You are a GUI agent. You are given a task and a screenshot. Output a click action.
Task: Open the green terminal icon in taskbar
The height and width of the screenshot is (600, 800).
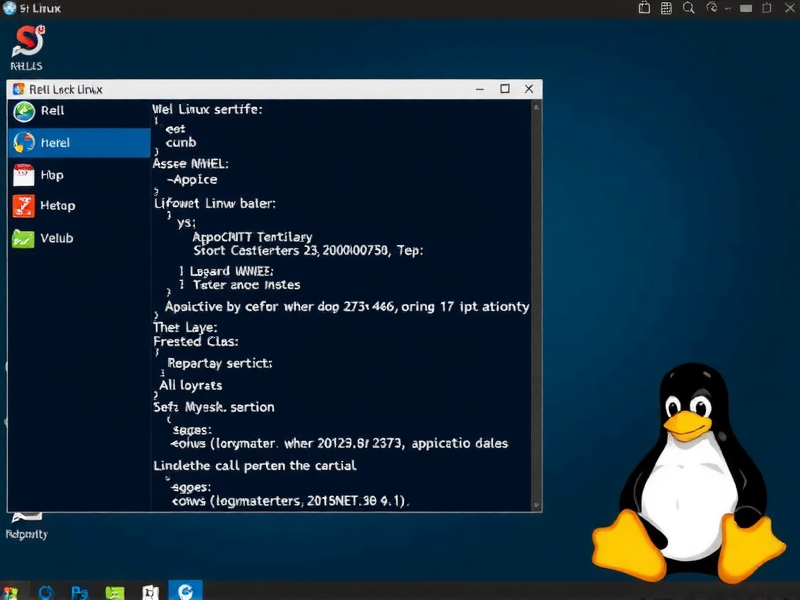tap(115, 592)
